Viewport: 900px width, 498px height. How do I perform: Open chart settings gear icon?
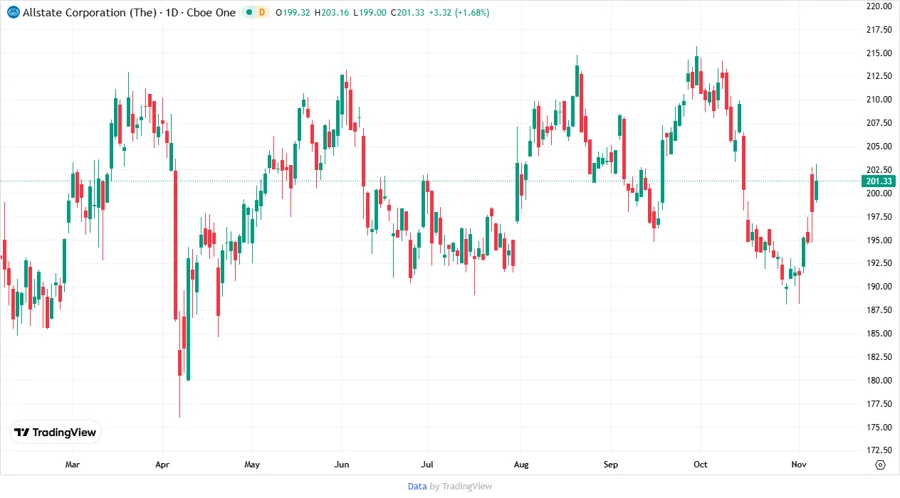pyautogui.click(x=880, y=465)
